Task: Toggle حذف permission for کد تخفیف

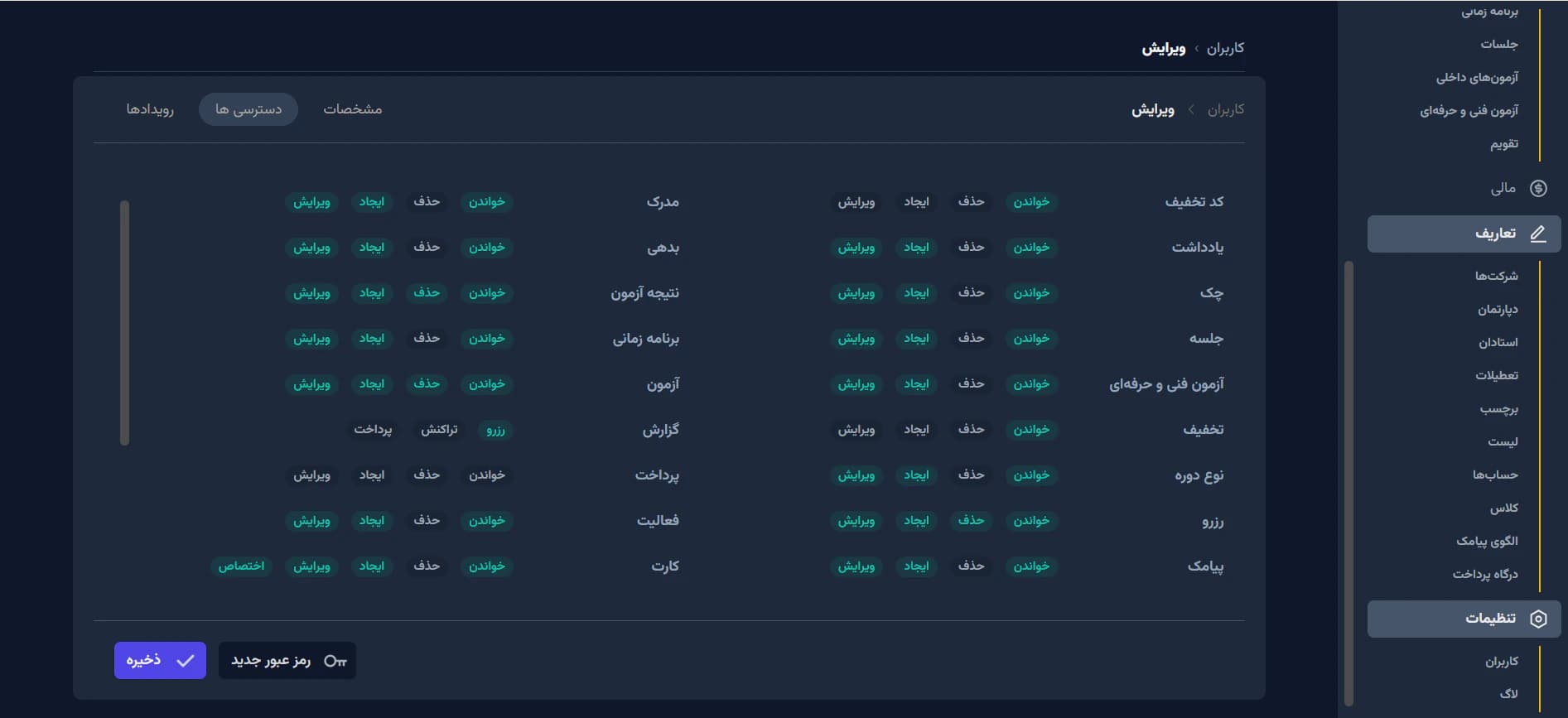Action: click(971, 202)
